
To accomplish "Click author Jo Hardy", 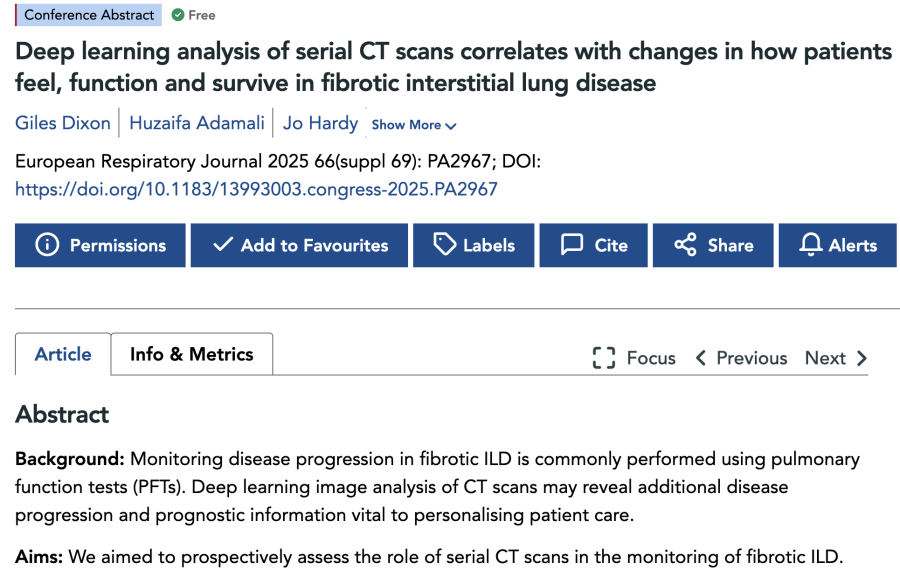I will pyautogui.click(x=320, y=123).
